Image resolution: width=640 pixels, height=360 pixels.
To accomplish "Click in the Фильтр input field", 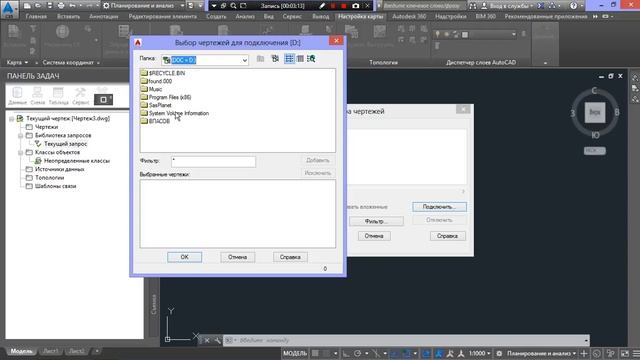I will tap(213, 161).
